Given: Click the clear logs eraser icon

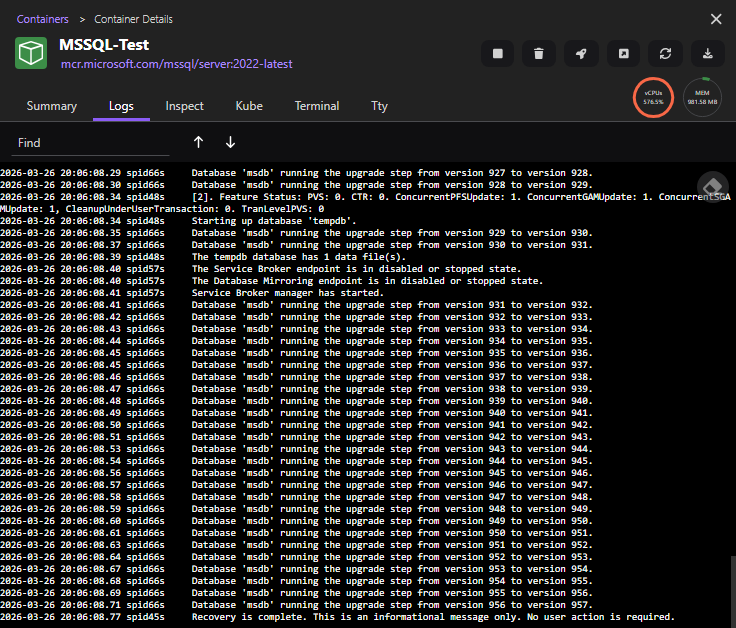Looking at the screenshot, I should 713,186.
